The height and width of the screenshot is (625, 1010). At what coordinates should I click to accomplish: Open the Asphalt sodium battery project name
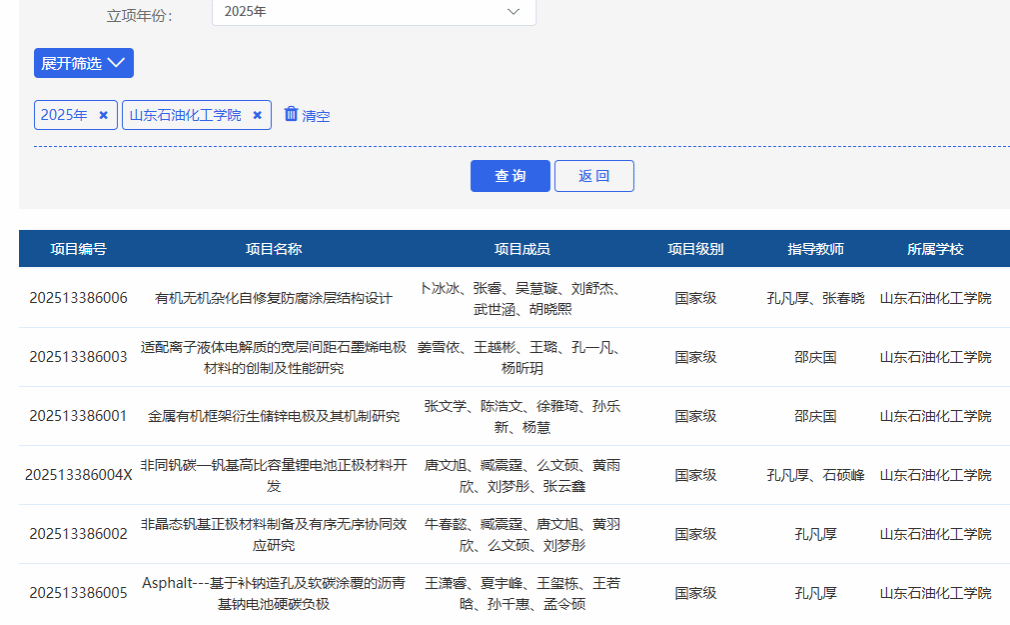tap(274, 593)
